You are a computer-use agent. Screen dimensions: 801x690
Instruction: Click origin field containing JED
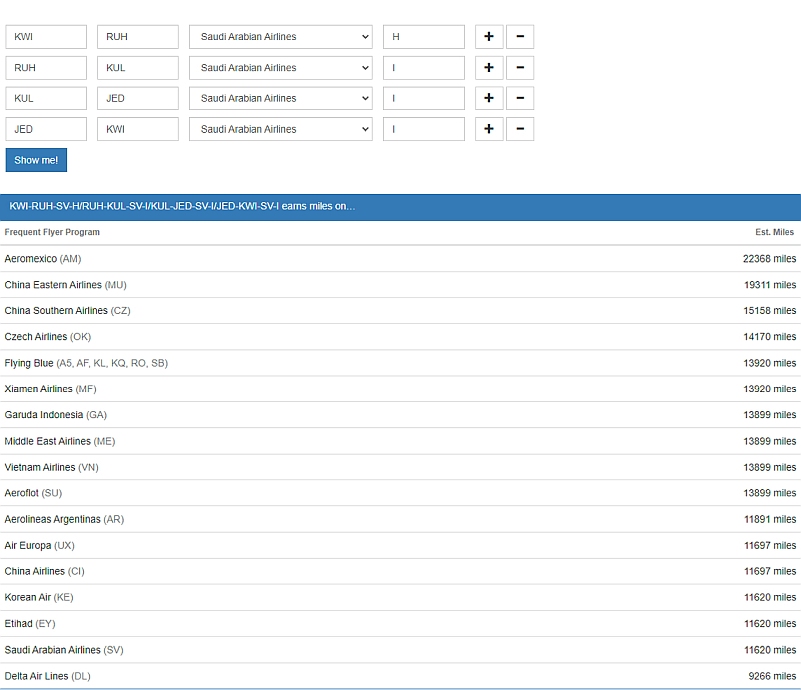[x=46, y=129]
